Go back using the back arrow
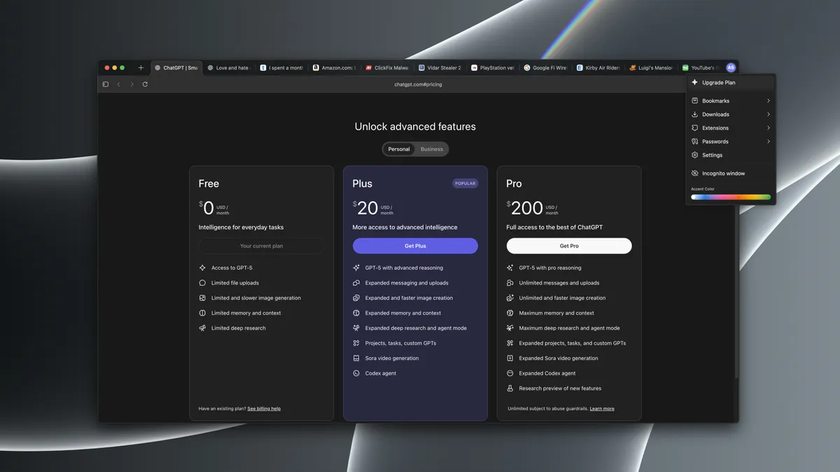The width and height of the screenshot is (840, 472). pos(119,84)
